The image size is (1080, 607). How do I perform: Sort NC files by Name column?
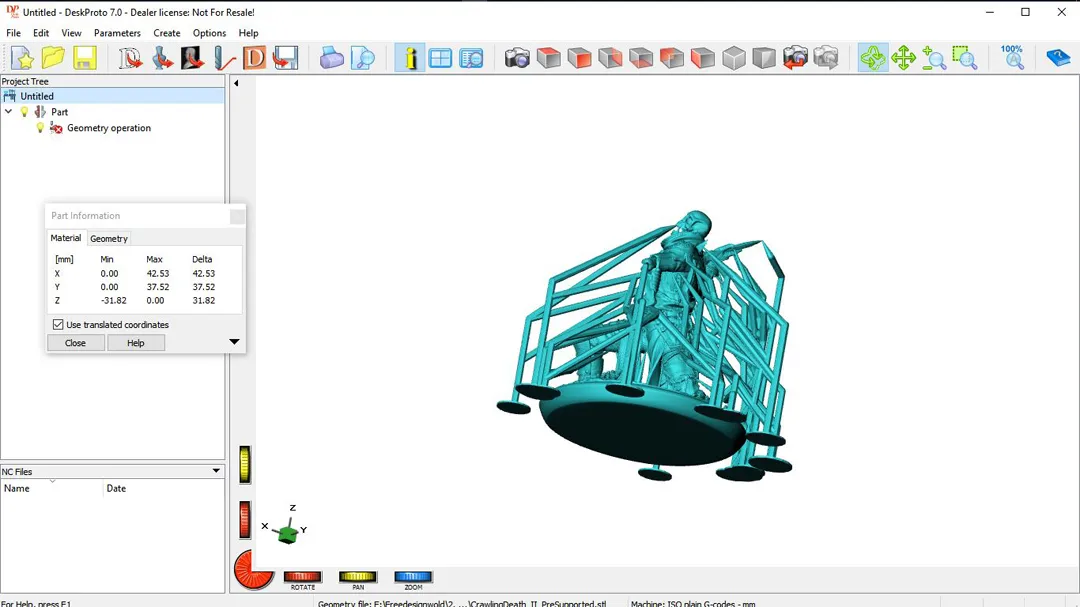[52, 488]
